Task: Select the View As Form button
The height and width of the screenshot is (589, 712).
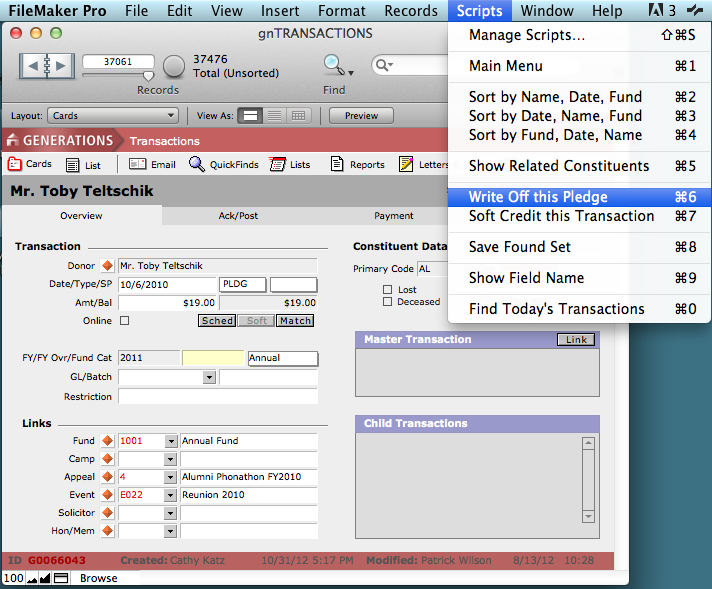Action: 251,116
